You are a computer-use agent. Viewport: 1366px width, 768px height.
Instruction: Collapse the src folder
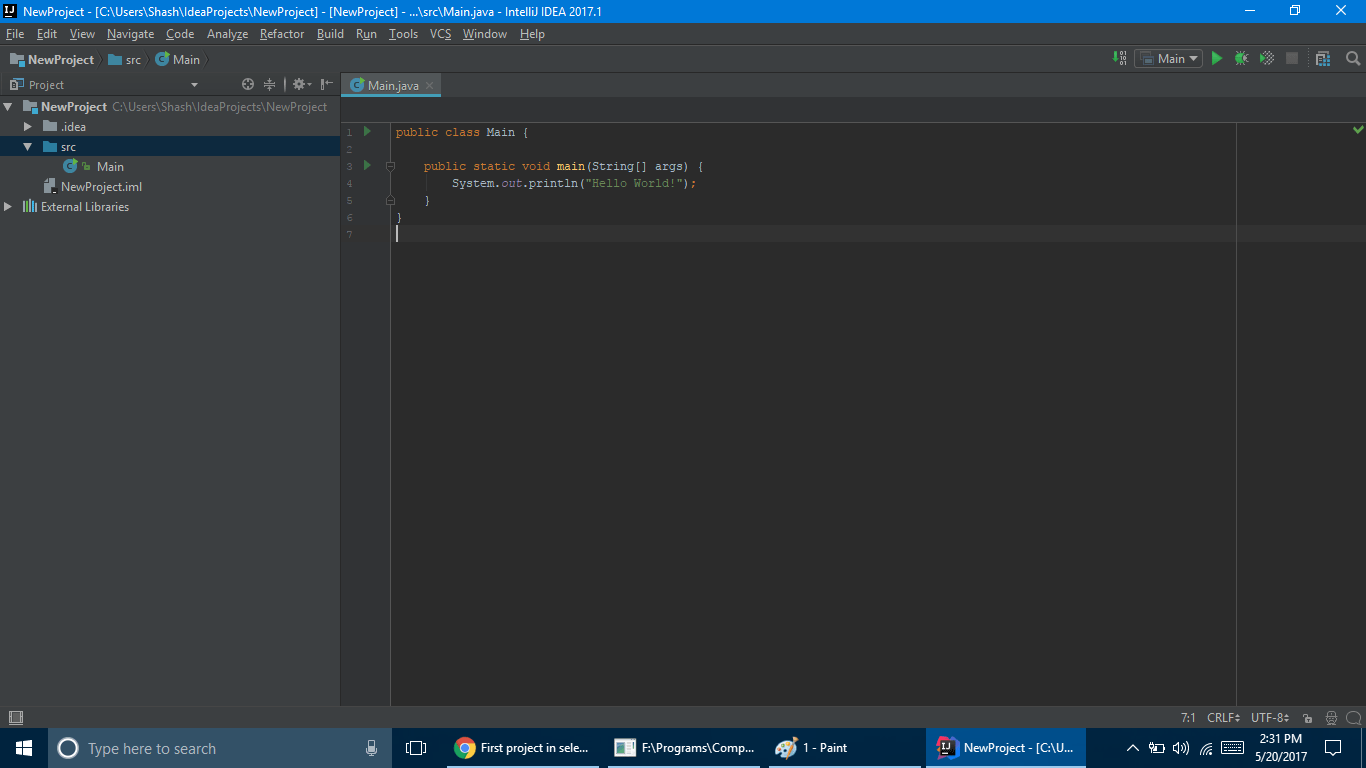click(29, 146)
